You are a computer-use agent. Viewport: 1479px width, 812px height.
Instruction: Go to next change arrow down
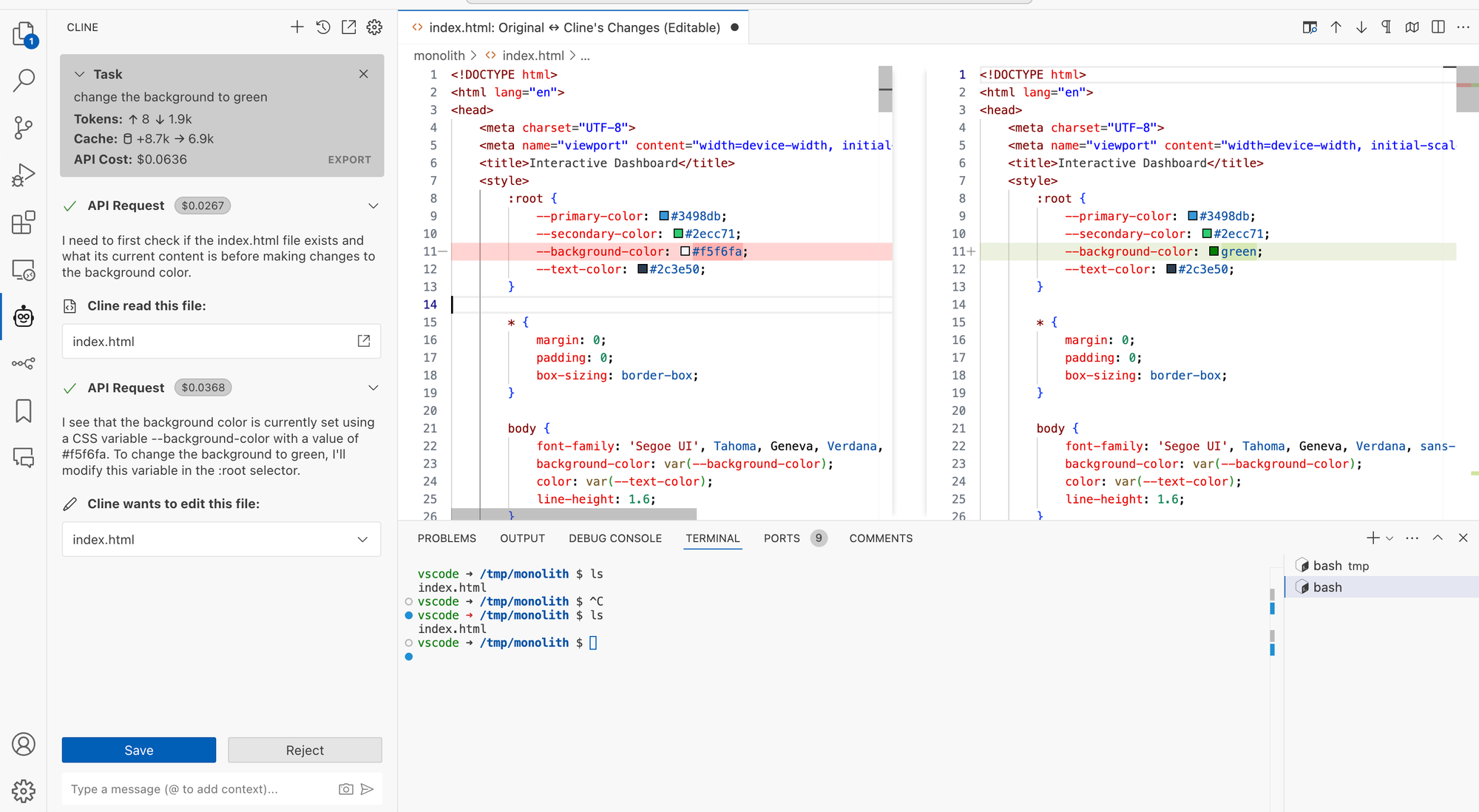[1361, 27]
